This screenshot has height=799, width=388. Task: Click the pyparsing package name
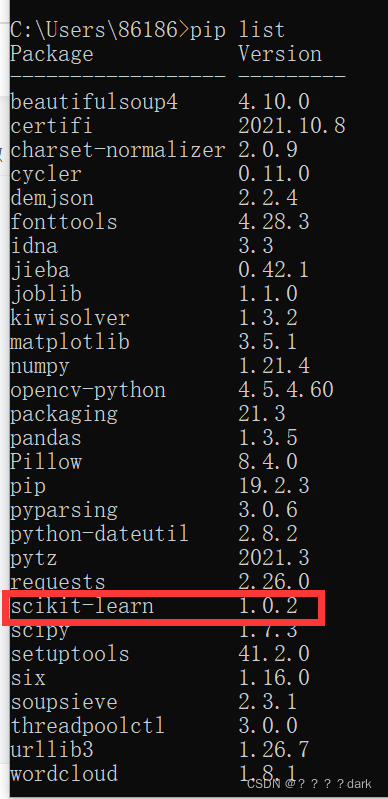coord(64,510)
